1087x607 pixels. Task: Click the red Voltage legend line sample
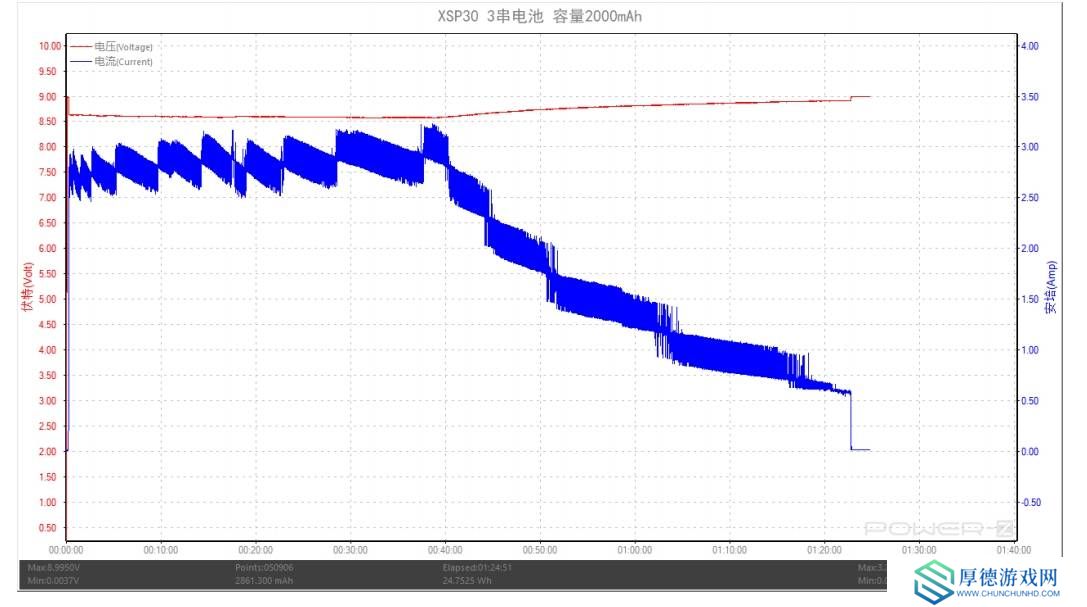click(81, 46)
